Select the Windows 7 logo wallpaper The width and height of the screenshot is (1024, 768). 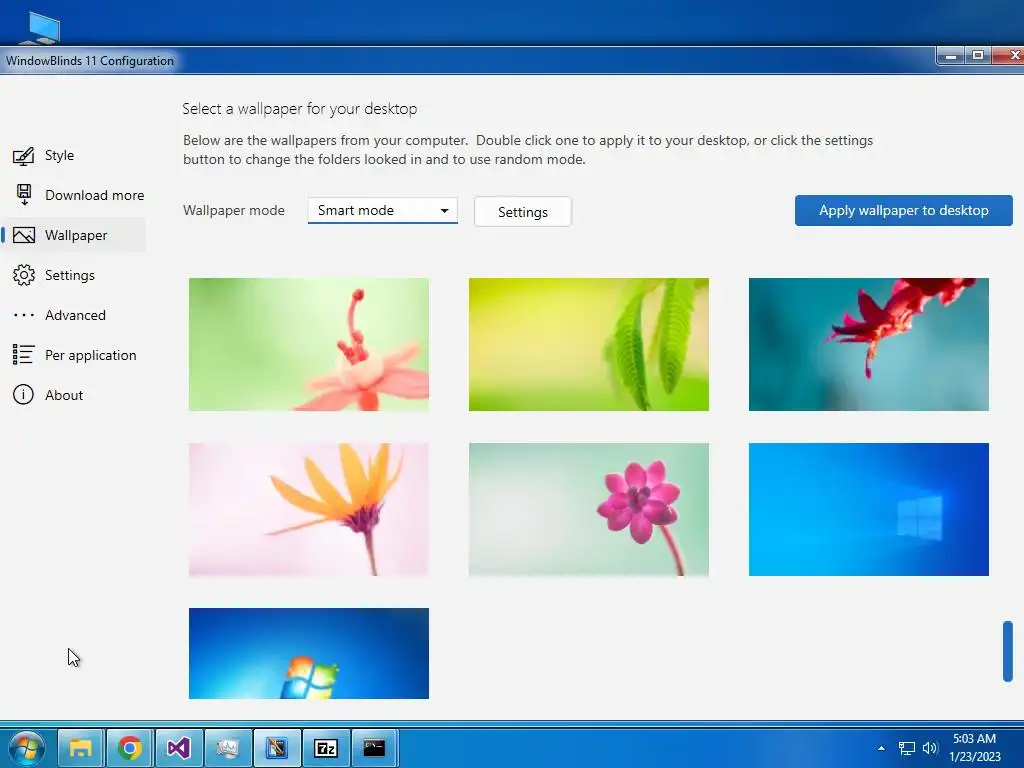[x=309, y=653]
